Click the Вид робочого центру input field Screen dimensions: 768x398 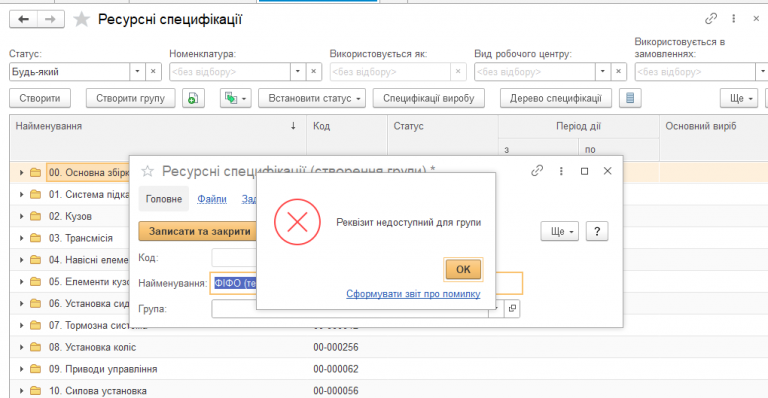click(535, 71)
